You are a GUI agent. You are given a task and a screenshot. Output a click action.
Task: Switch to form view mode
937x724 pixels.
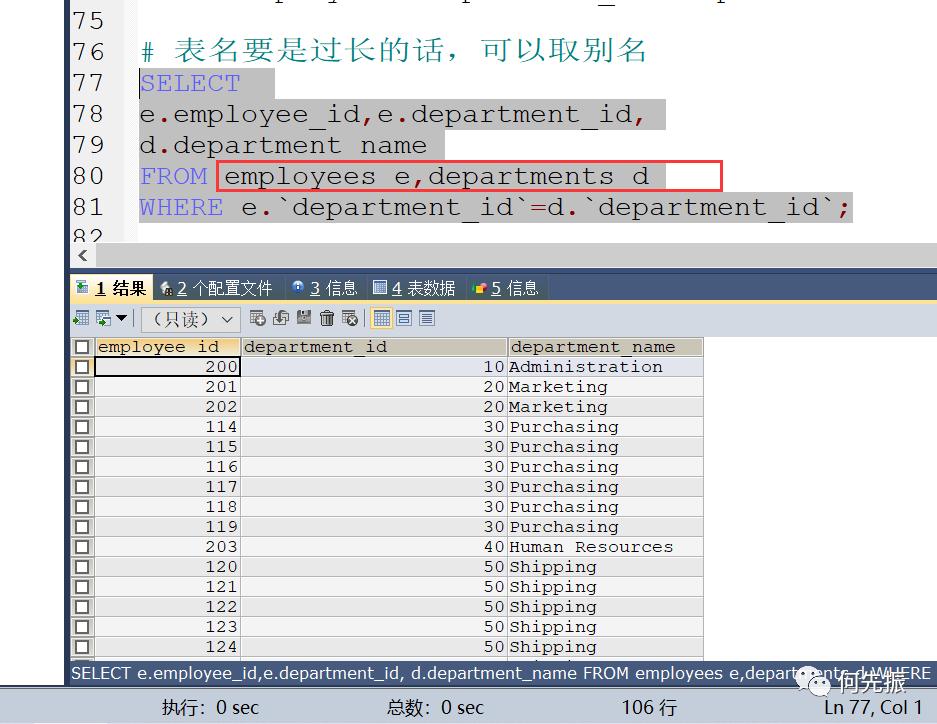404,318
